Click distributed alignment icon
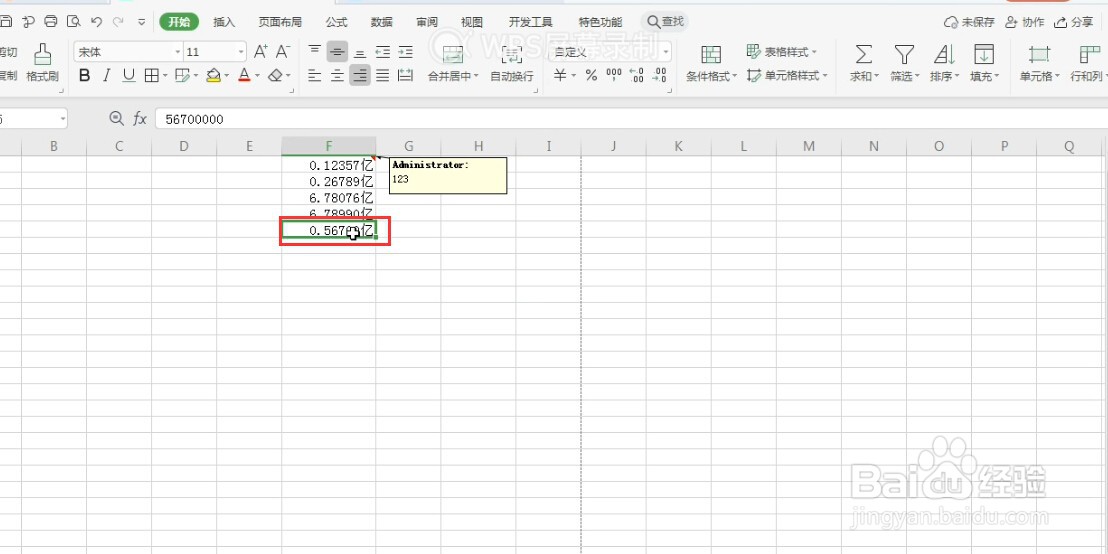 click(x=406, y=76)
